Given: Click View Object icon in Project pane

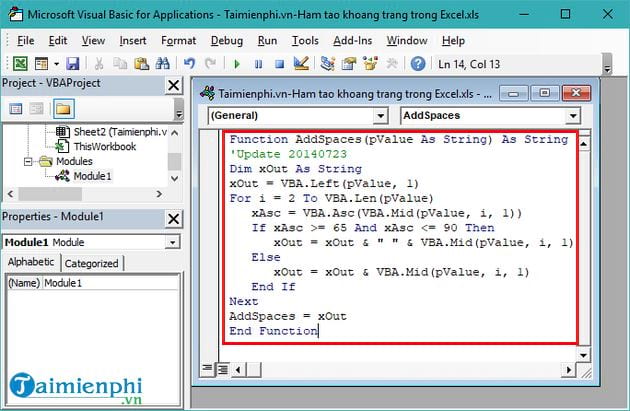Looking at the screenshot, I should coord(37,109).
